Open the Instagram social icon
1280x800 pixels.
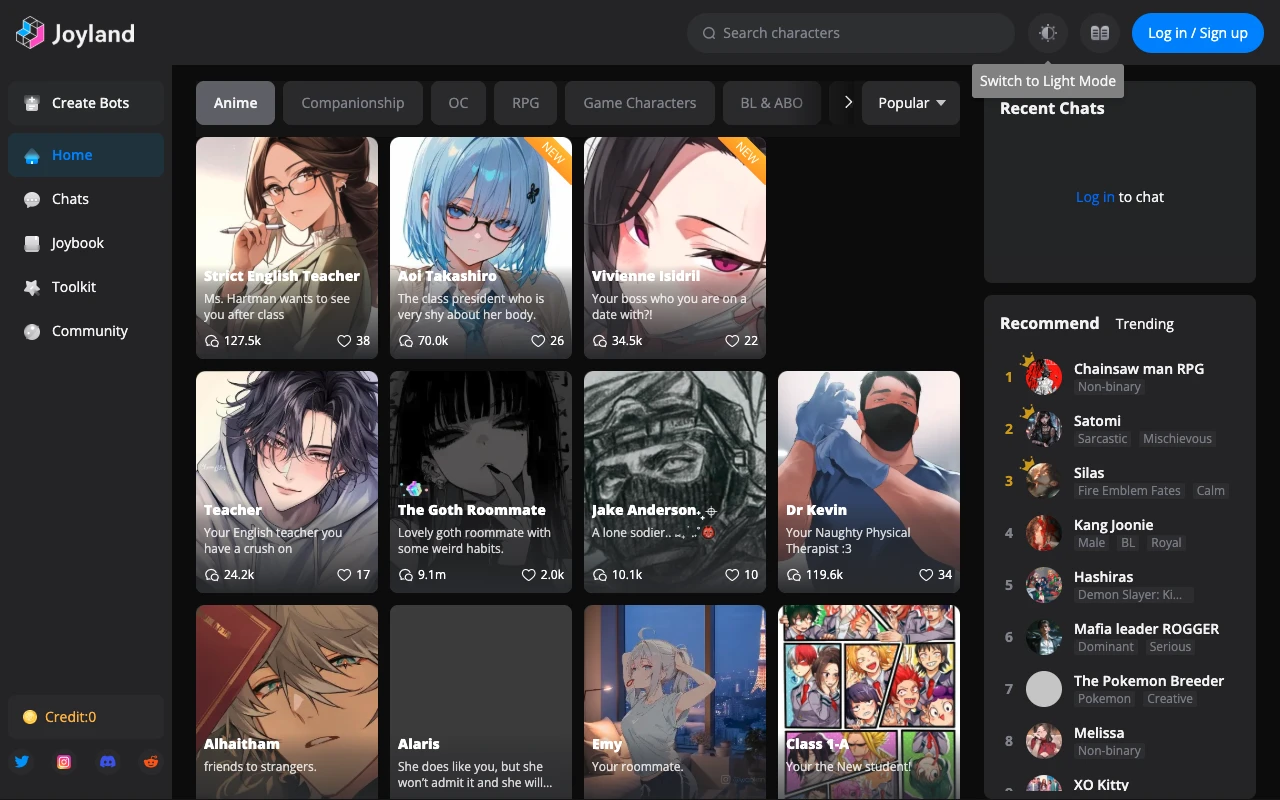point(64,762)
